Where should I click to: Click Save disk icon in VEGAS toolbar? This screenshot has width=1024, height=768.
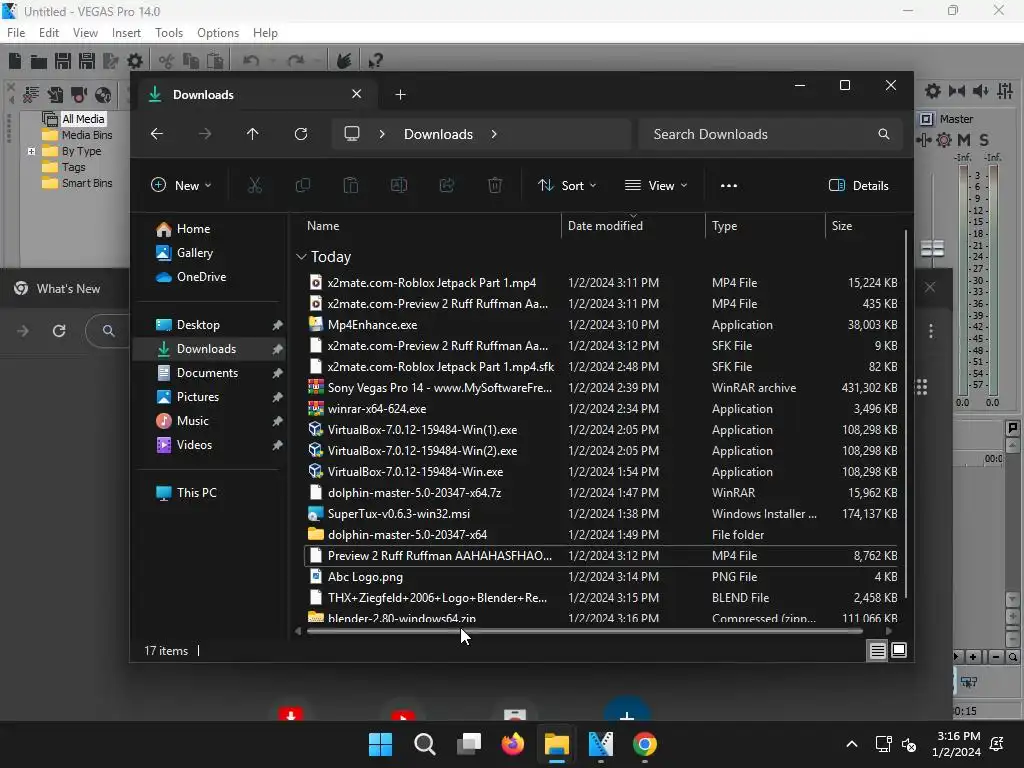(x=63, y=61)
